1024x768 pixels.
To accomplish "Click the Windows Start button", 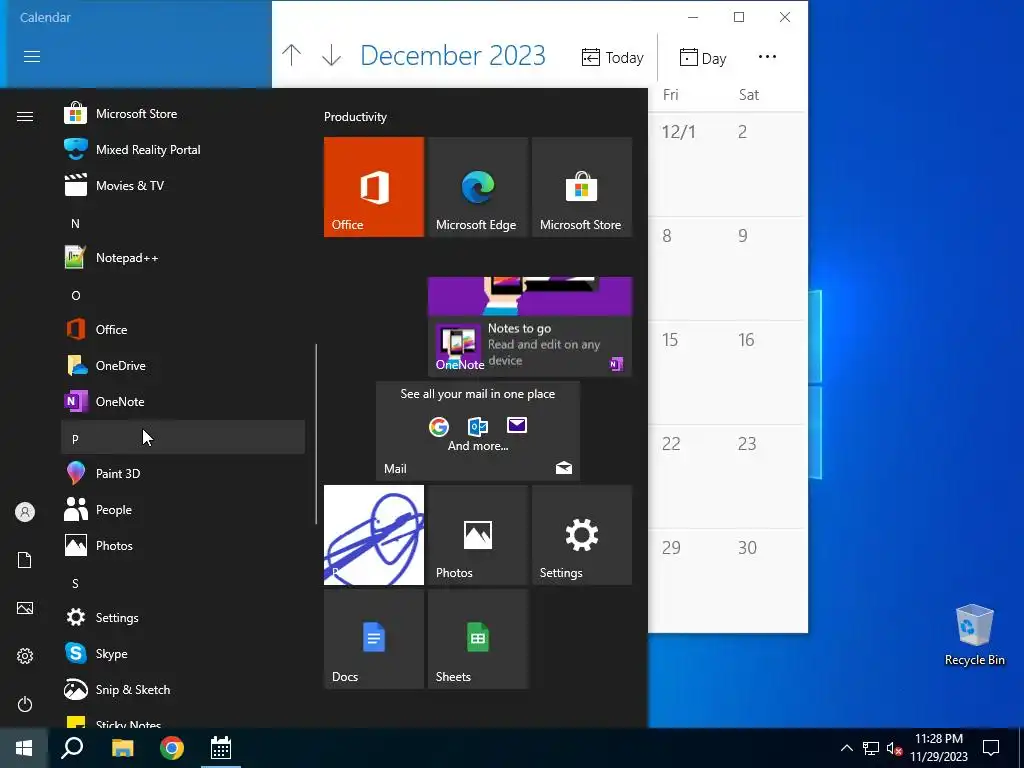I will point(24,748).
